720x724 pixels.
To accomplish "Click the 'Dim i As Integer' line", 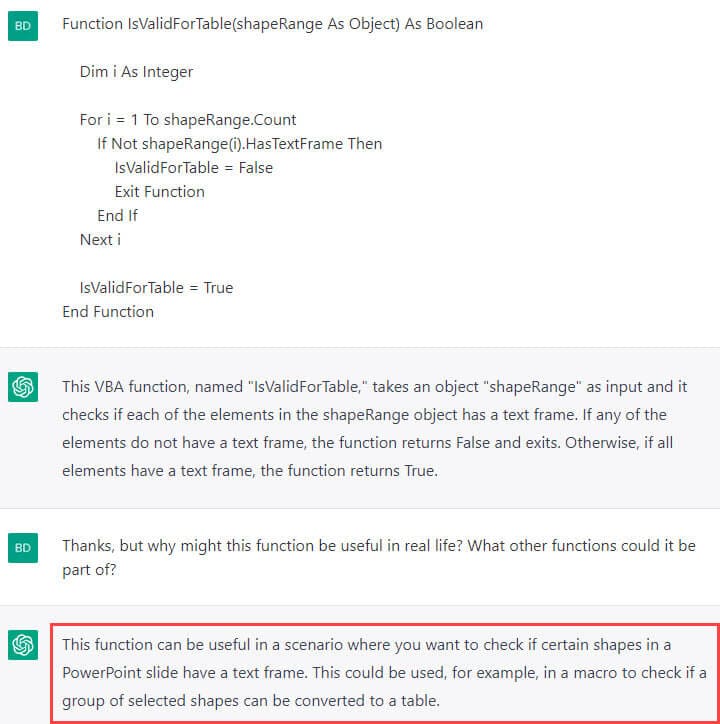I will click(x=136, y=72).
